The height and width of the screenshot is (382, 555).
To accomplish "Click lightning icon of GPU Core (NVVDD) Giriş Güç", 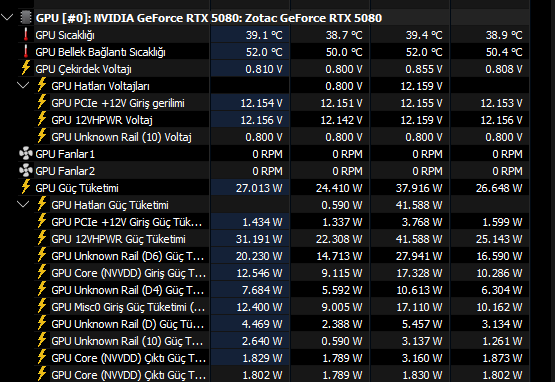I will [42, 272].
